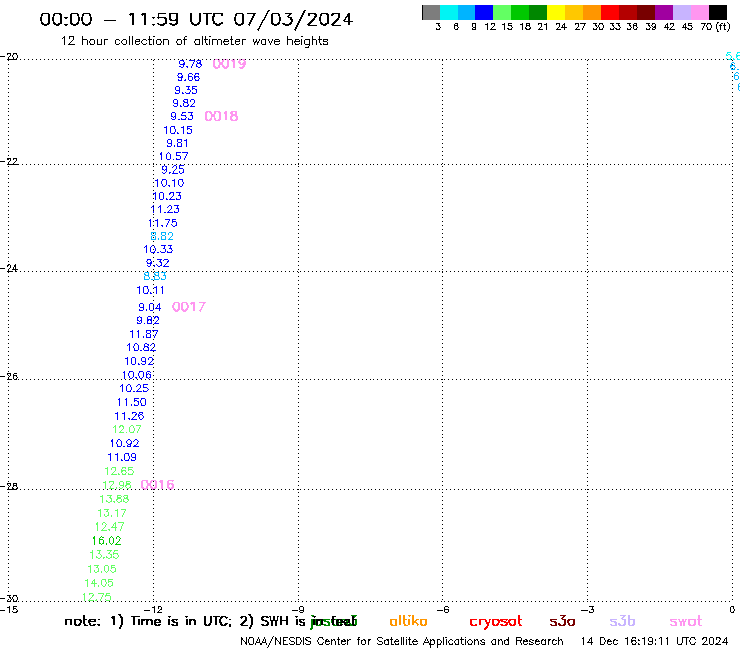Screen dimensions: 740x650
Task: Click the wave height value 9.53
Action: tap(182, 116)
